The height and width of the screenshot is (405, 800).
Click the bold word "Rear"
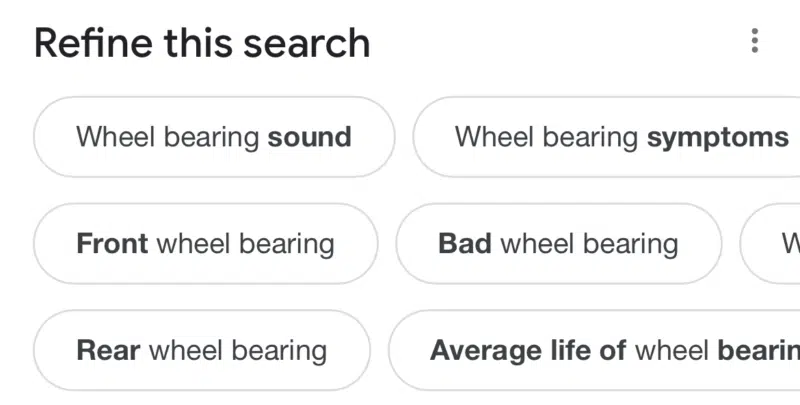click(107, 351)
